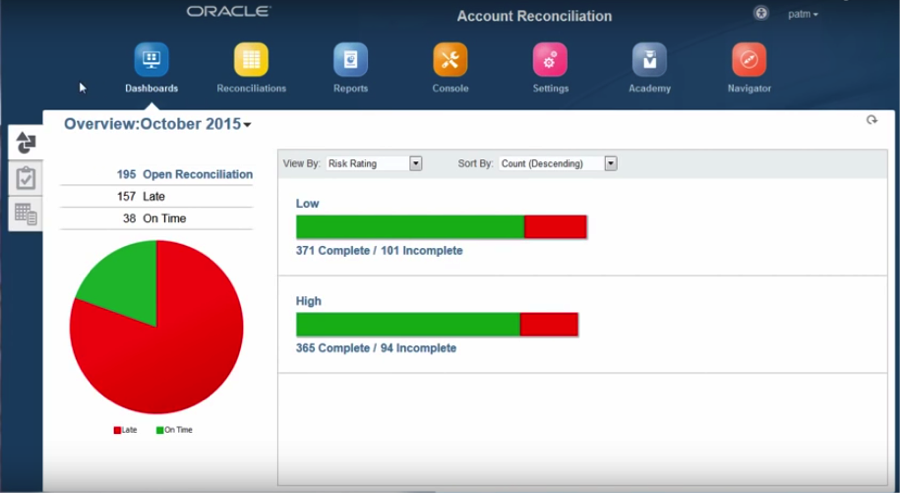
Task: Click the Settings label
Action: tap(550, 88)
